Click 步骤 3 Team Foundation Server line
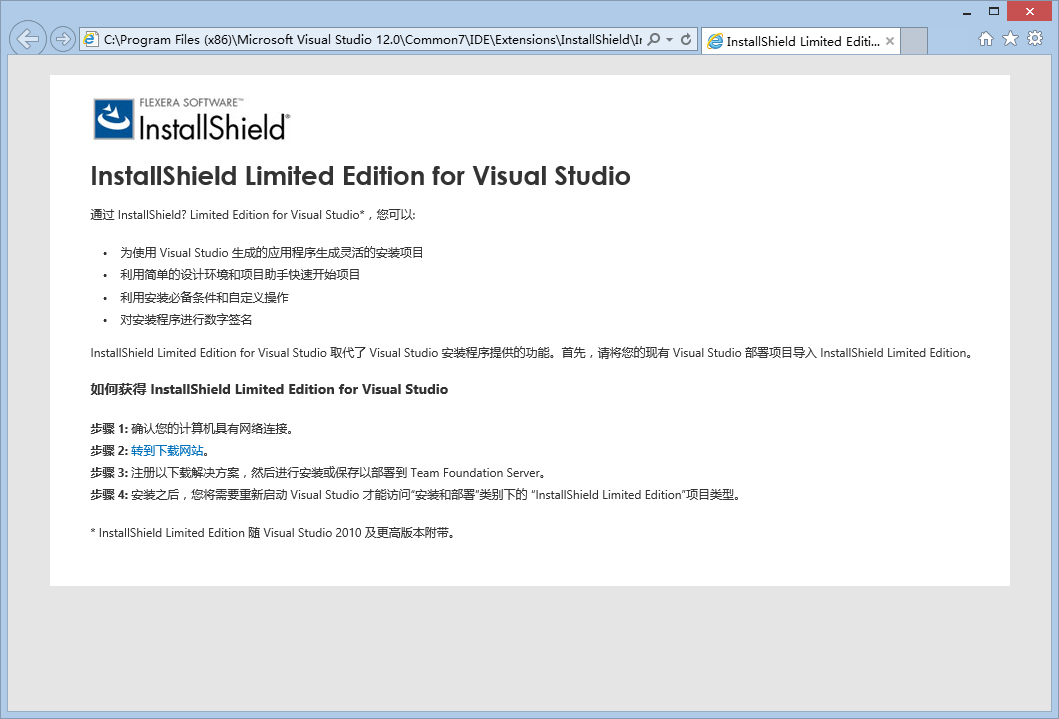This screenshot has width=1059, height=719. pos(318,473)
